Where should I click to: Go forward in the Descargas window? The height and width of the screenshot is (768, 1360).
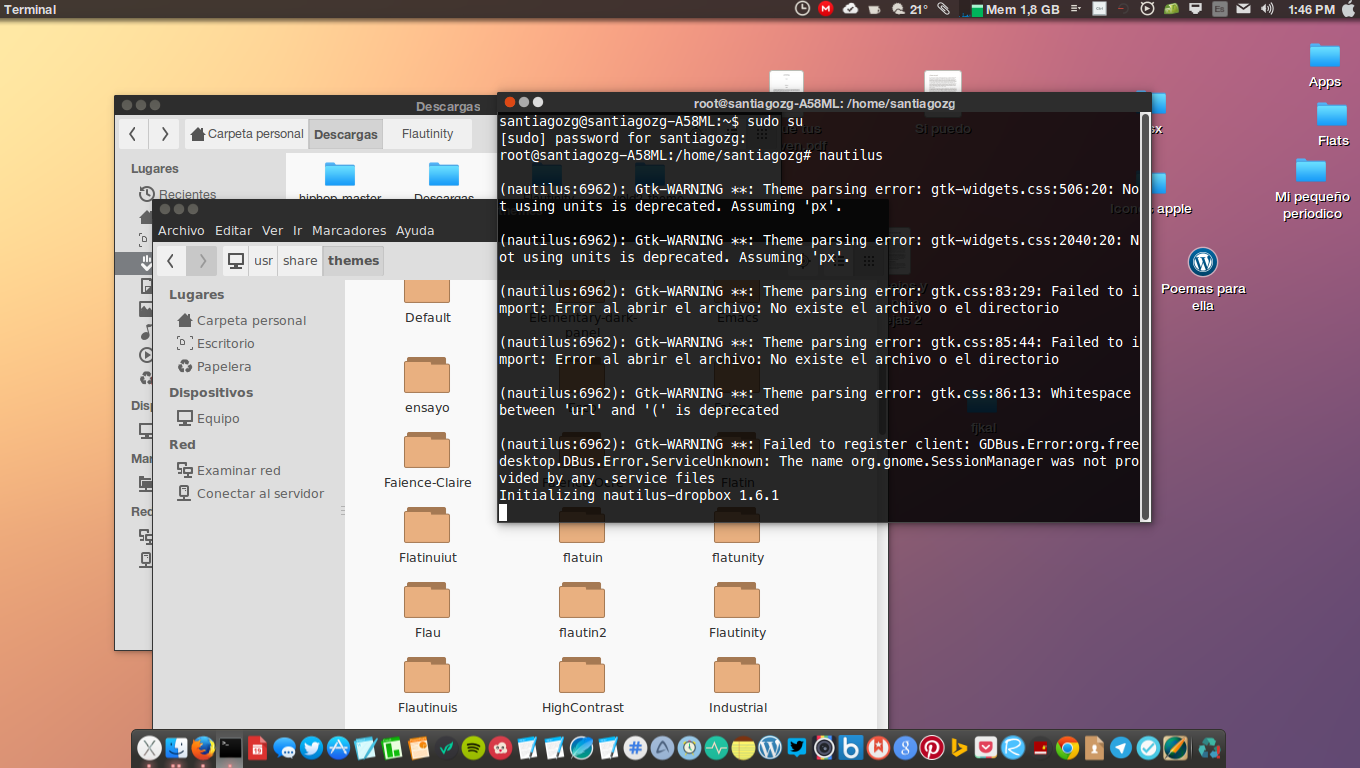164,133
